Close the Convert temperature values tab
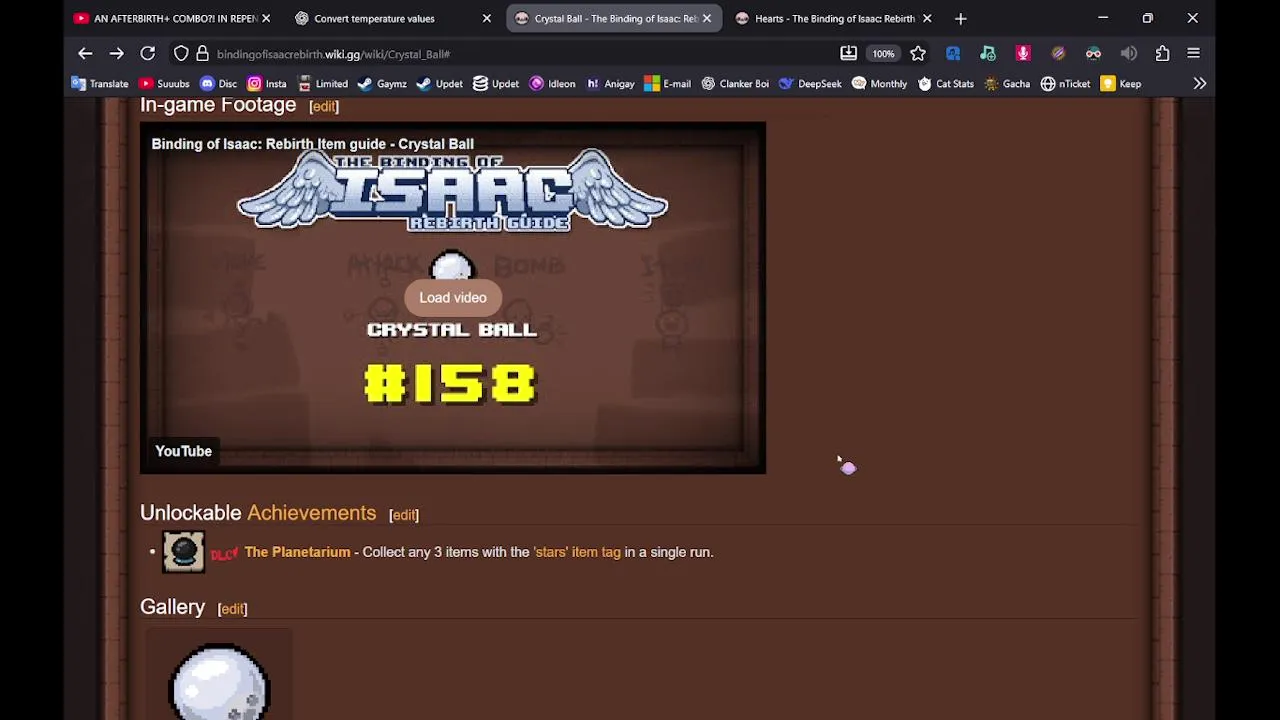Screen dimensions: 1280x720 (x=487, y=18)
